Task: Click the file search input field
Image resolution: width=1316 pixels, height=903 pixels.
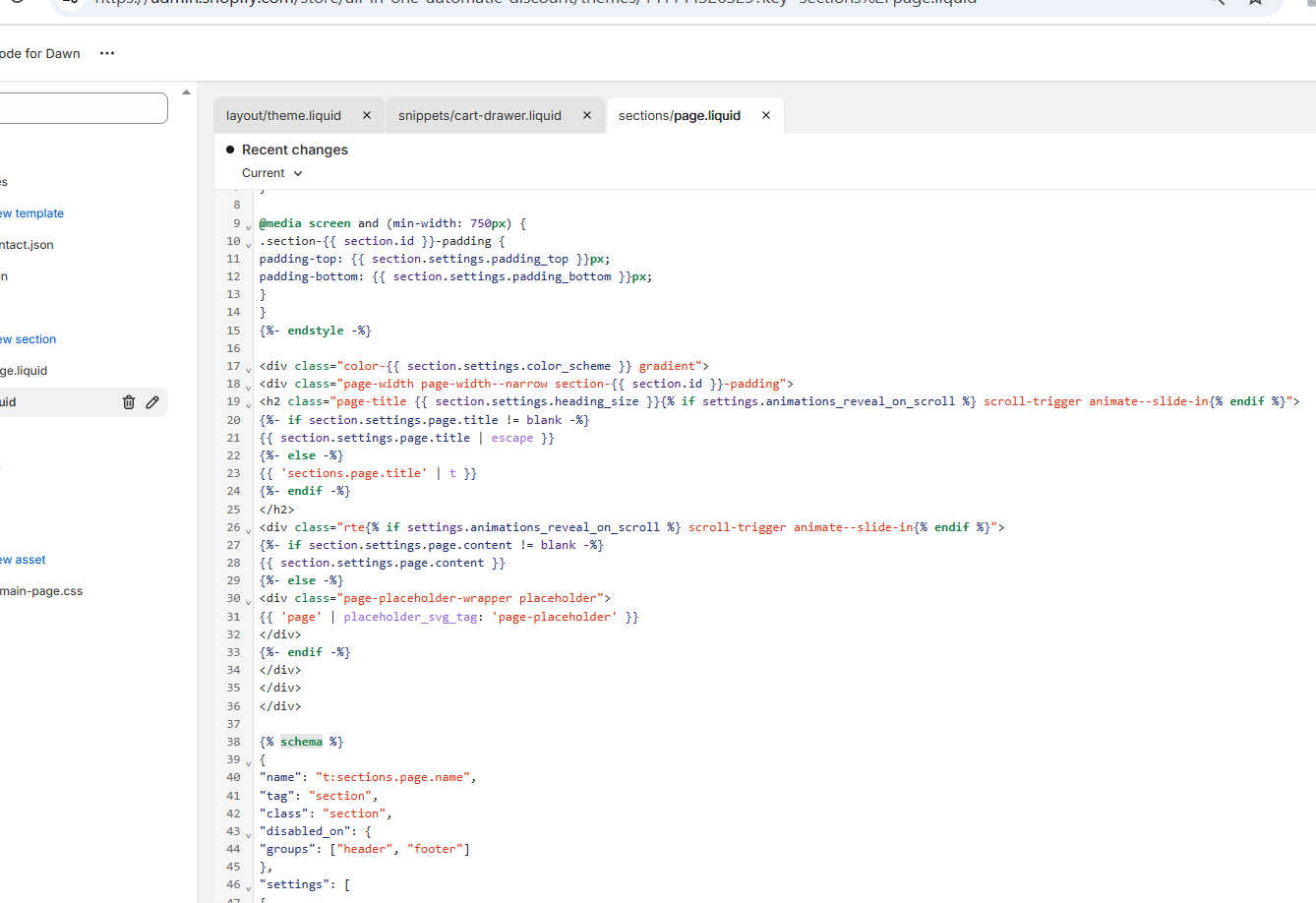Action: coord(84,108)
